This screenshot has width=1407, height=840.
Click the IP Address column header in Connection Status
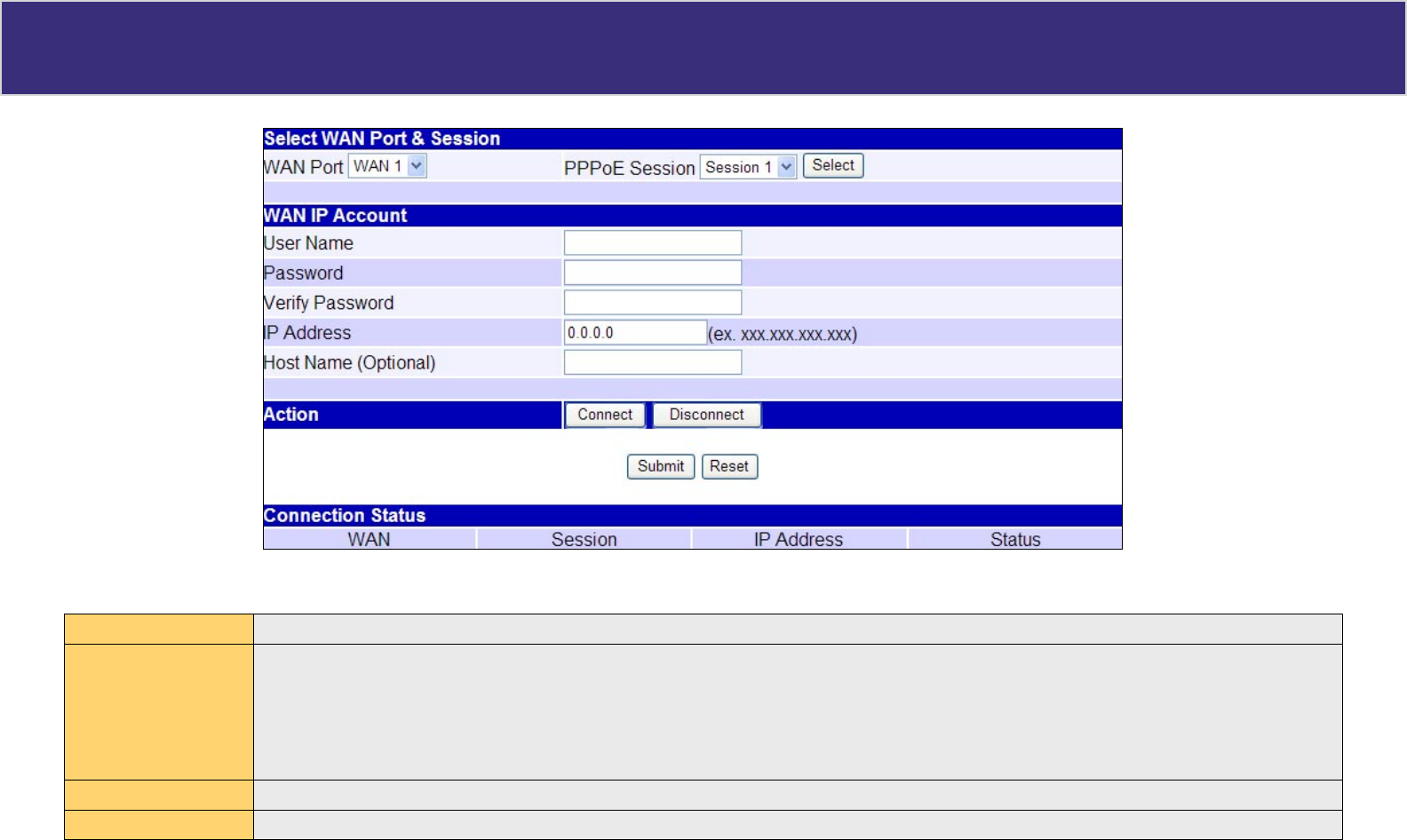(x=798, y=539)
